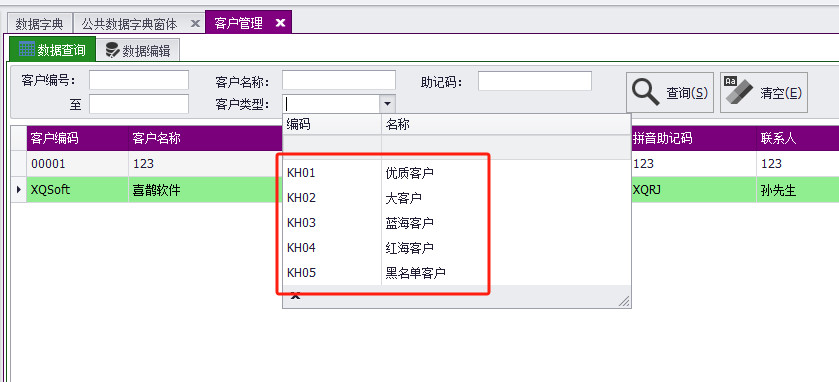
Task: Close the 公共数据字典窗体 tab
Action: (x=195, y=24)
